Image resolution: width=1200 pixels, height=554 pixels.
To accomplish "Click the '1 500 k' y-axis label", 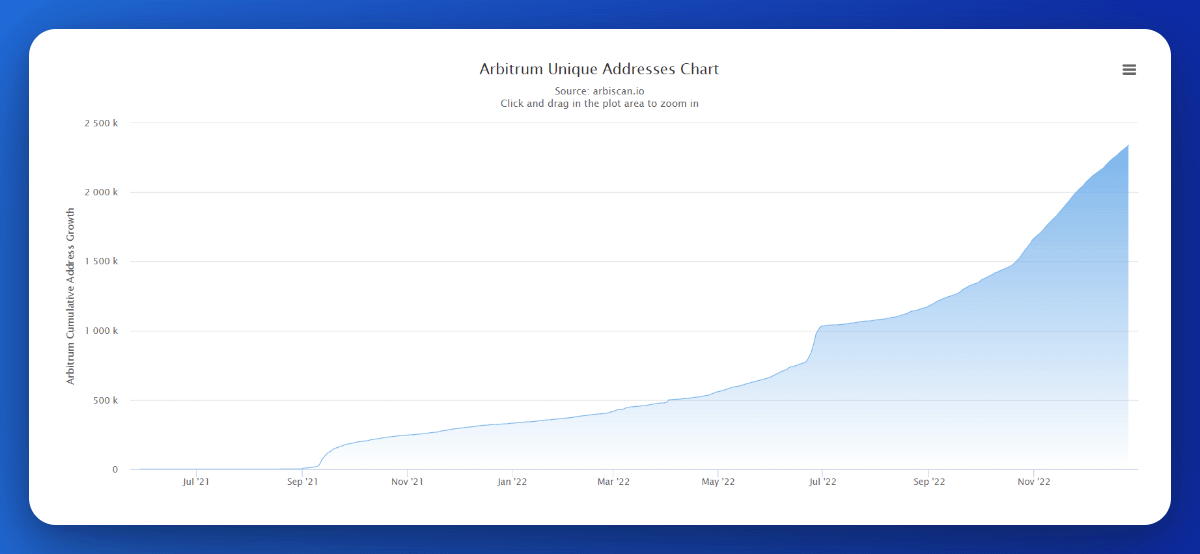I will point(101,262).
